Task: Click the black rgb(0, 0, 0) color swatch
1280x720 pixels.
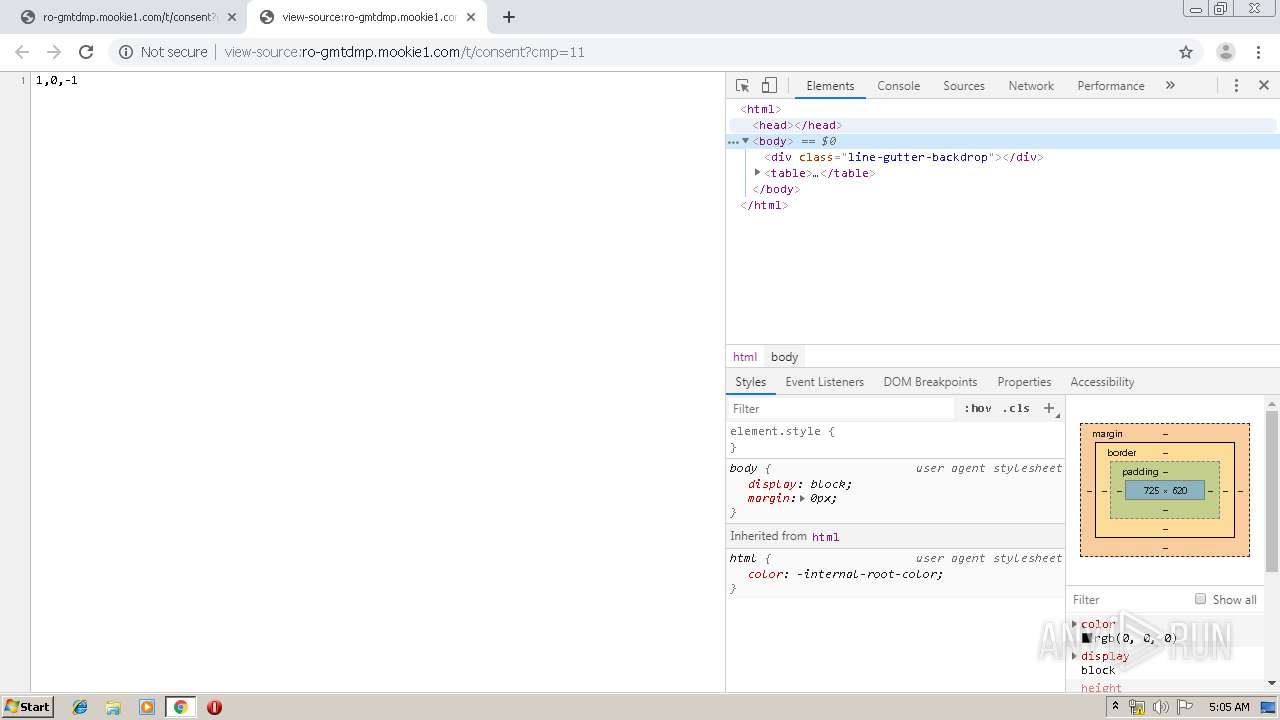Action: (x=1086, y=638)
